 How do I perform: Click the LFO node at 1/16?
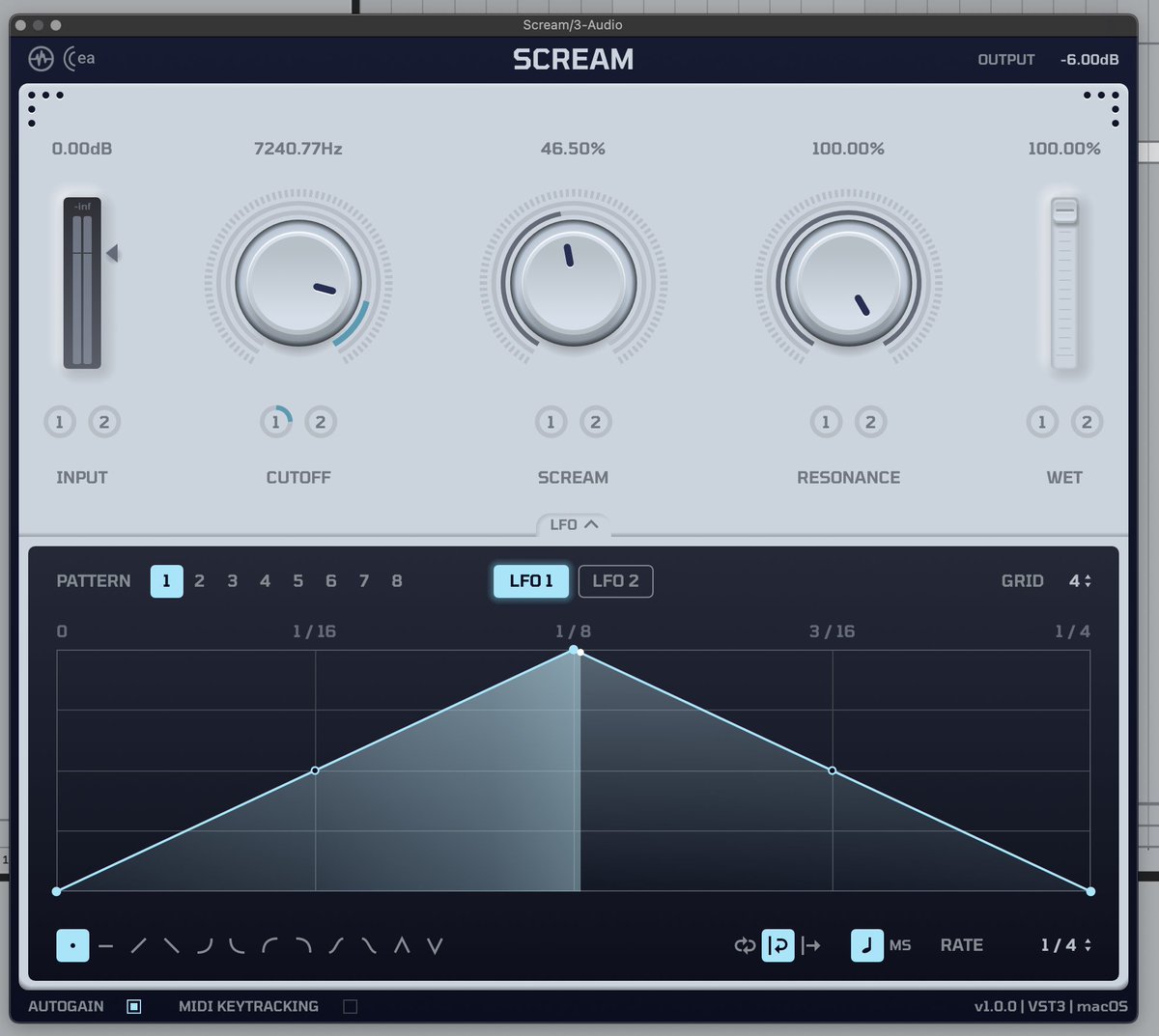pyautogui.click(x=316, y=770)
